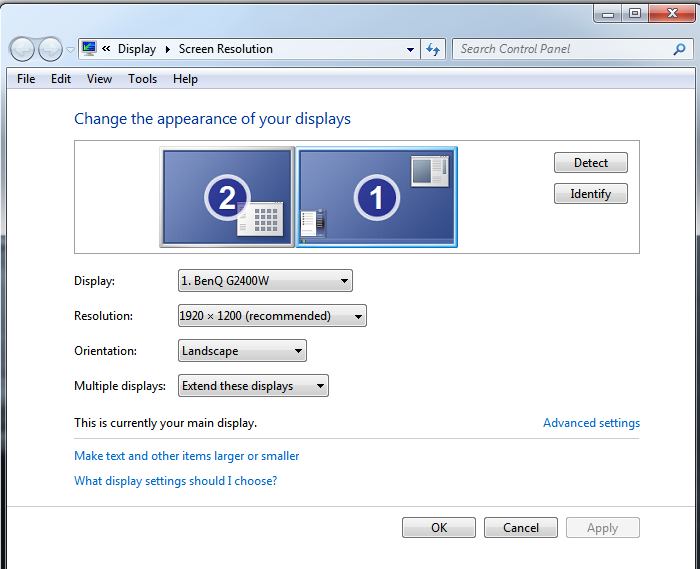The image size is (700, 569).
Task: Click inside Search Control Panel field
Action: (560, 49)
